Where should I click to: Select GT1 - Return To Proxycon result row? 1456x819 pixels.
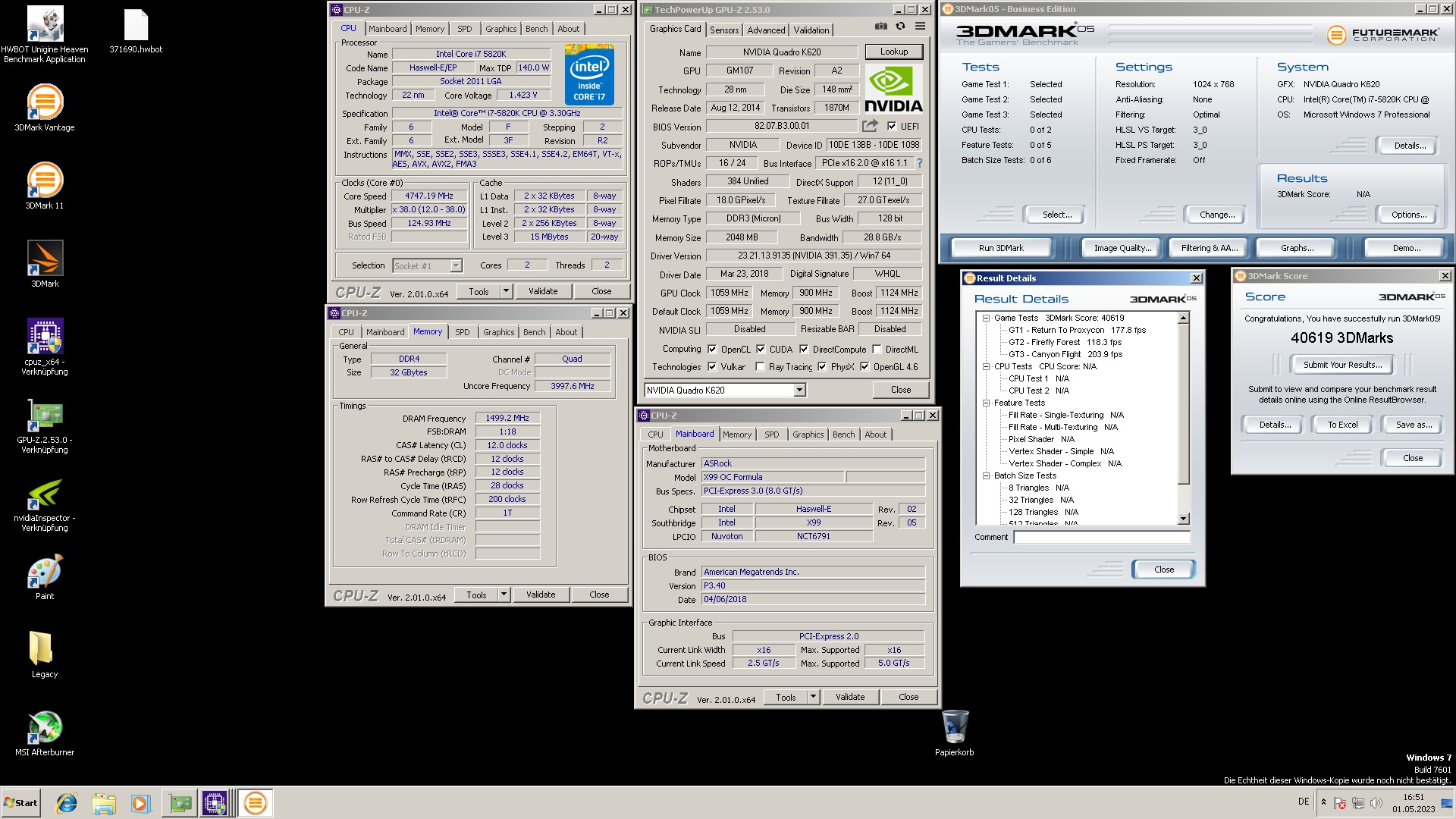click(x=1077, y=331)
